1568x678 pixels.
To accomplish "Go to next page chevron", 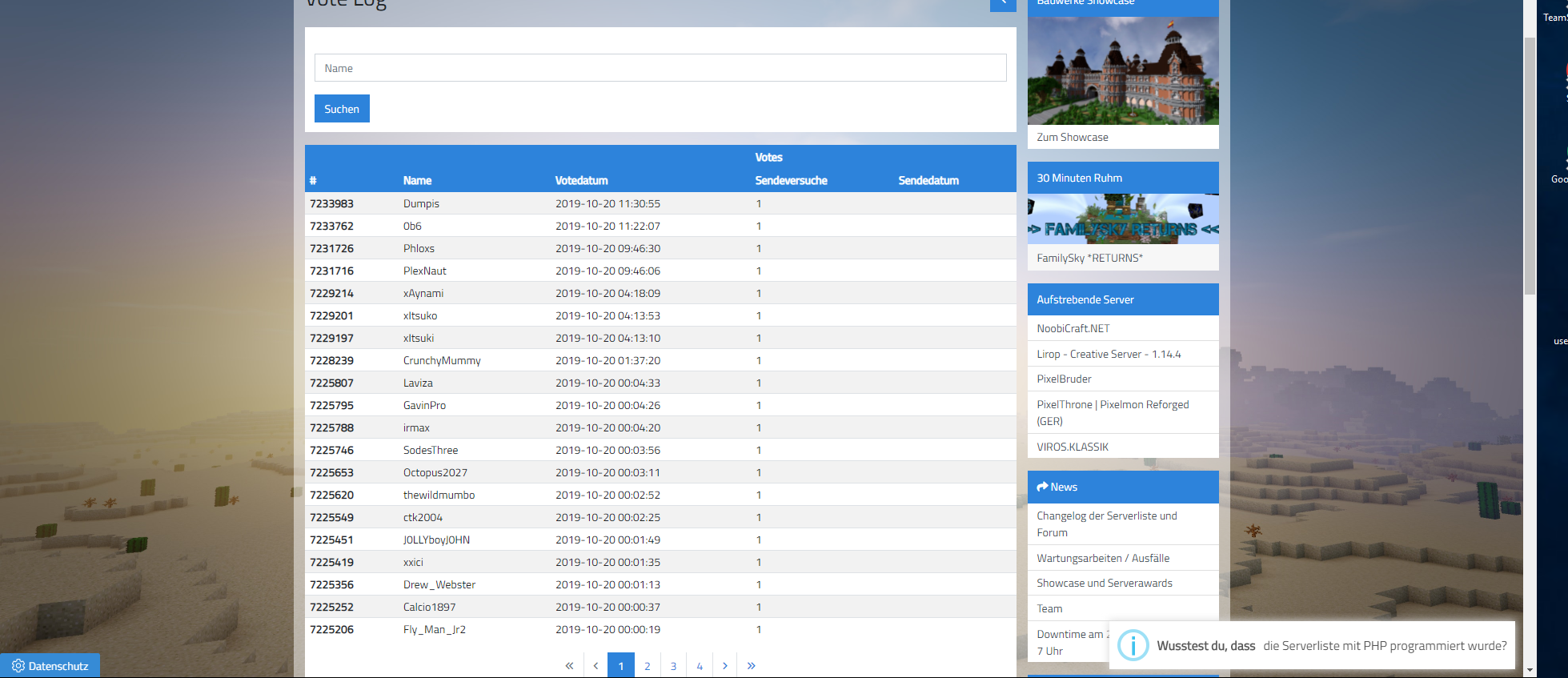I will (x=725, y=666).
